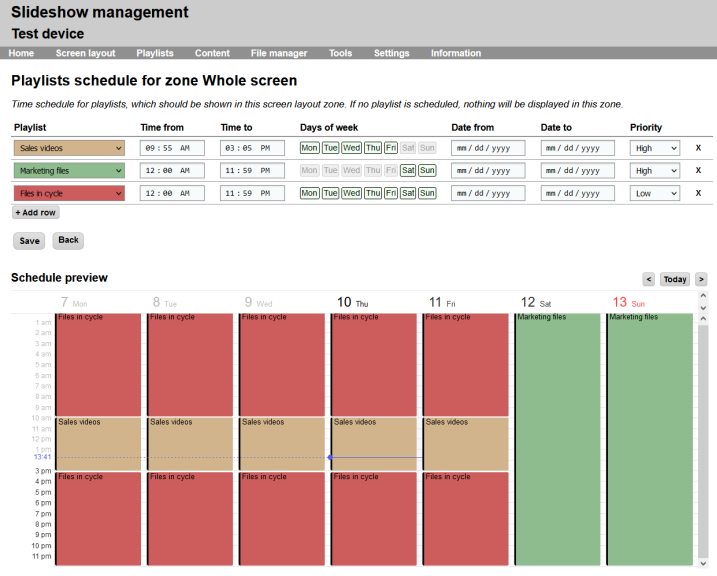Toggle Sat for Sales videos playlist
The height and width of the screenshot is (576, 717).
pos(408,148)
